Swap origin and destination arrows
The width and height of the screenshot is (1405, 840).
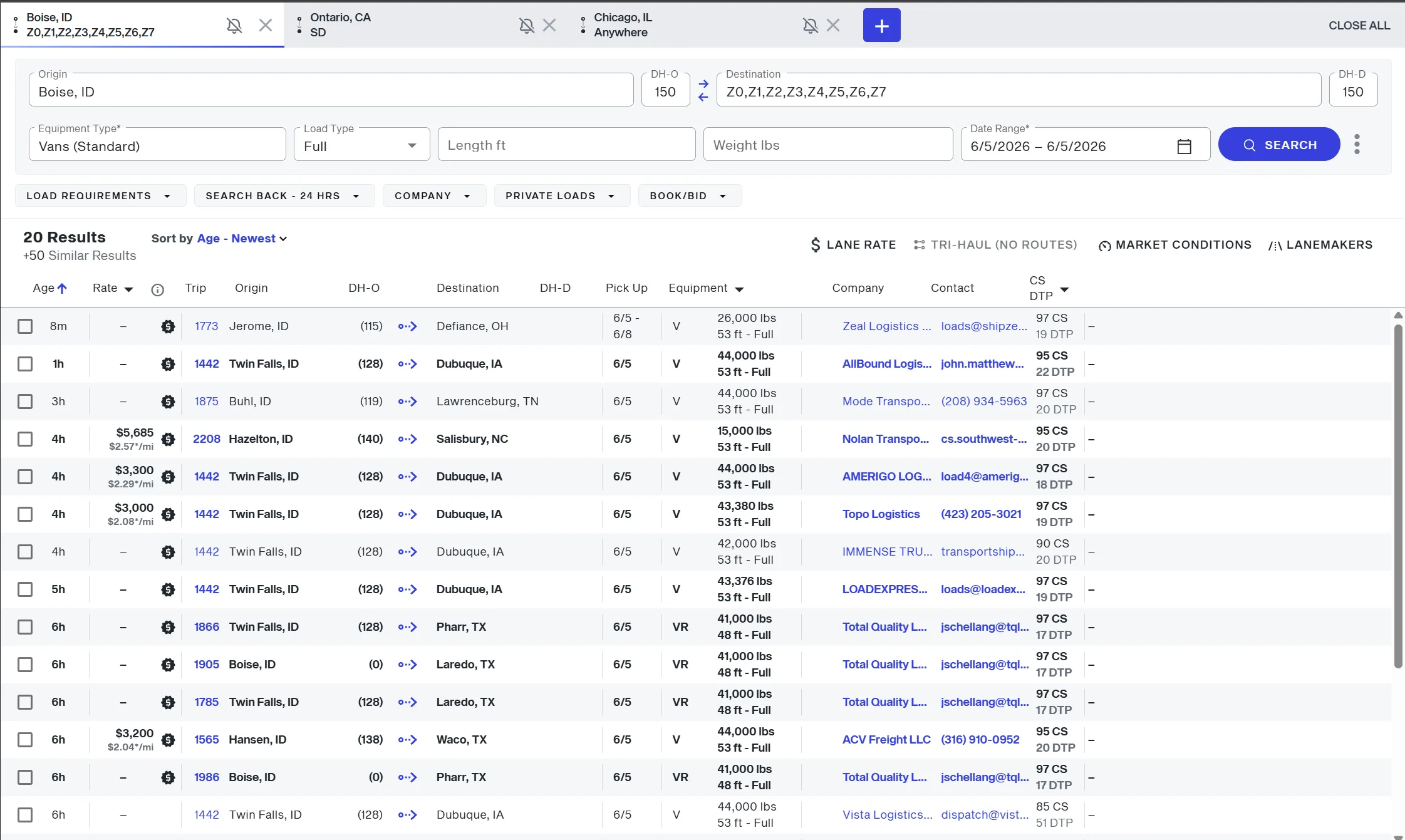point(703,90)
